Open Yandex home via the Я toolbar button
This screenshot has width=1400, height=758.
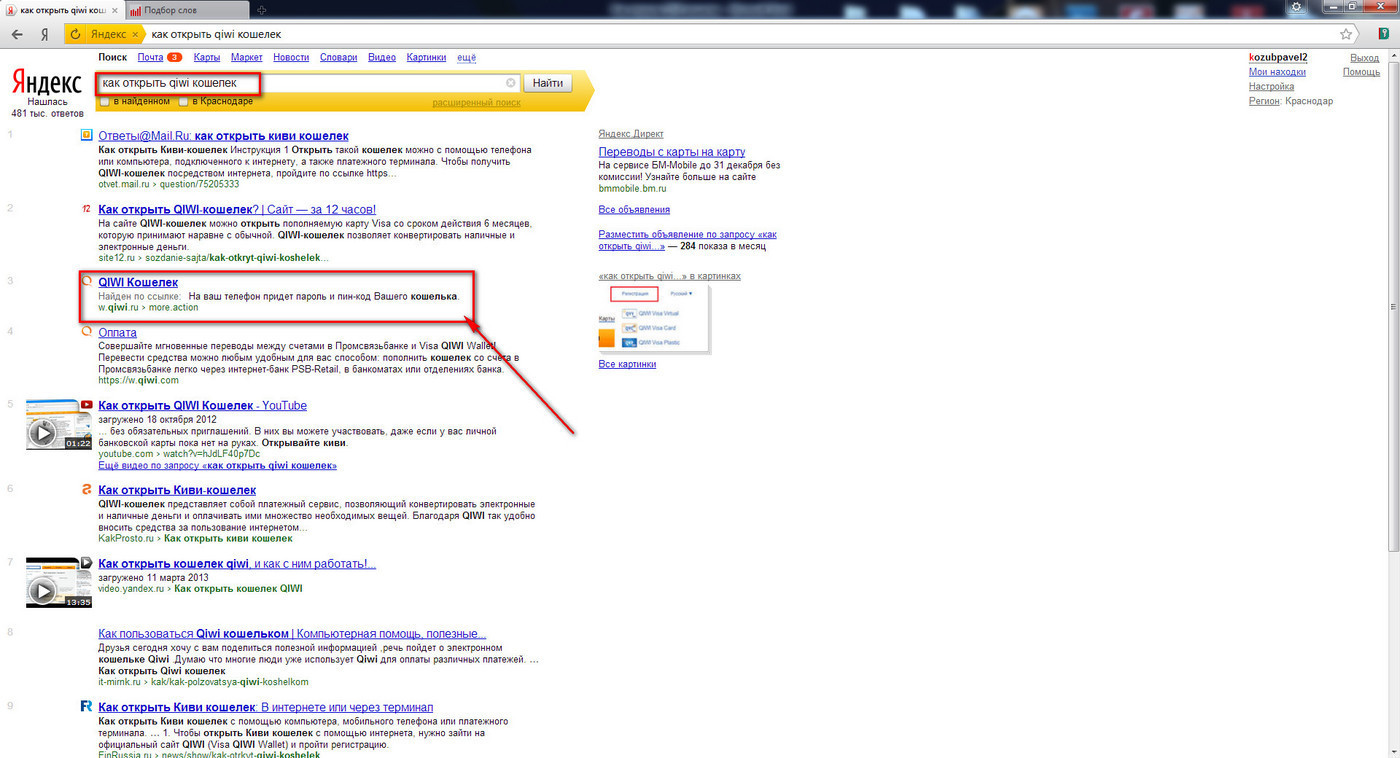(45, 34)
